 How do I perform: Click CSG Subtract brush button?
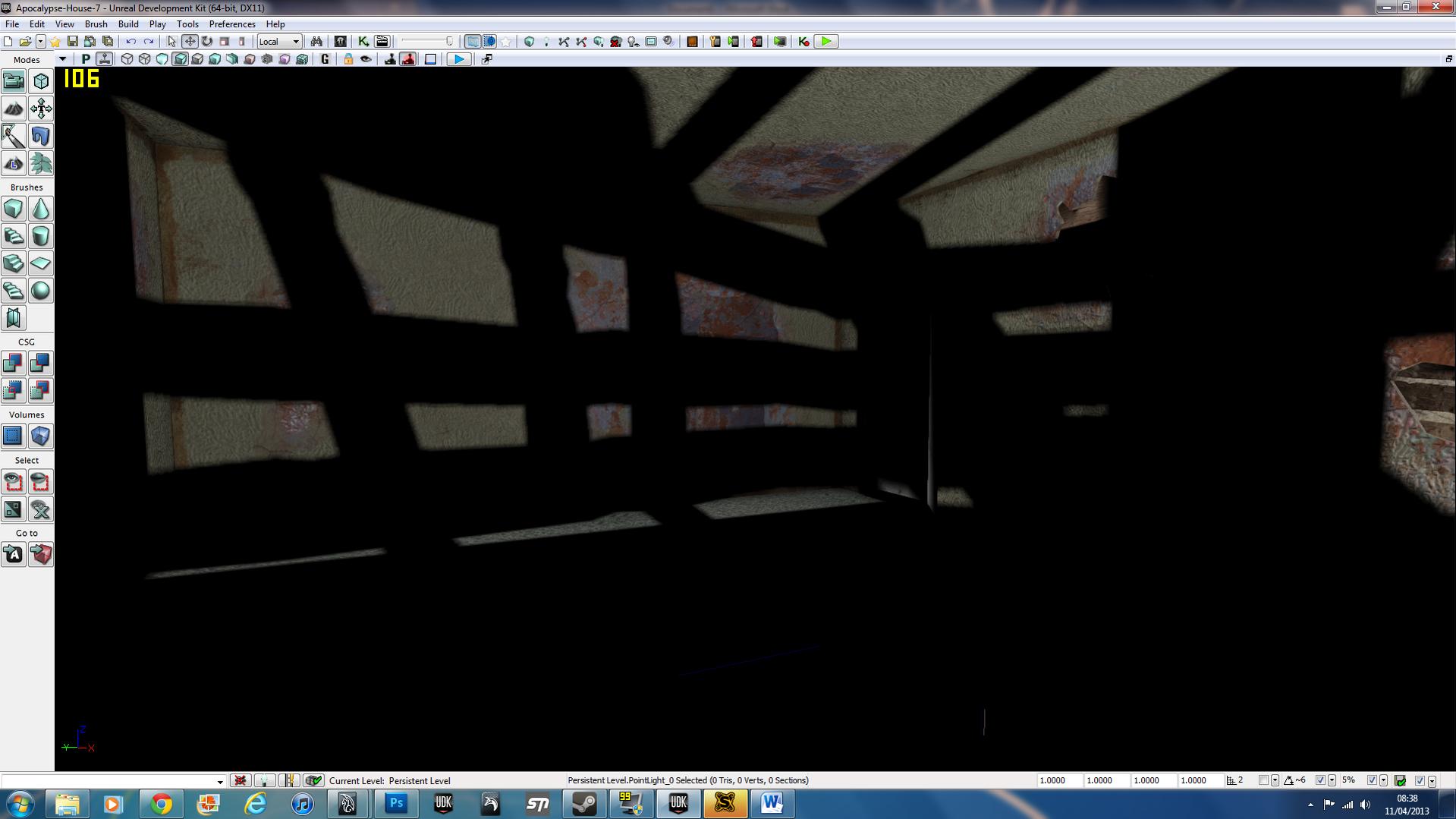(41, 364)
